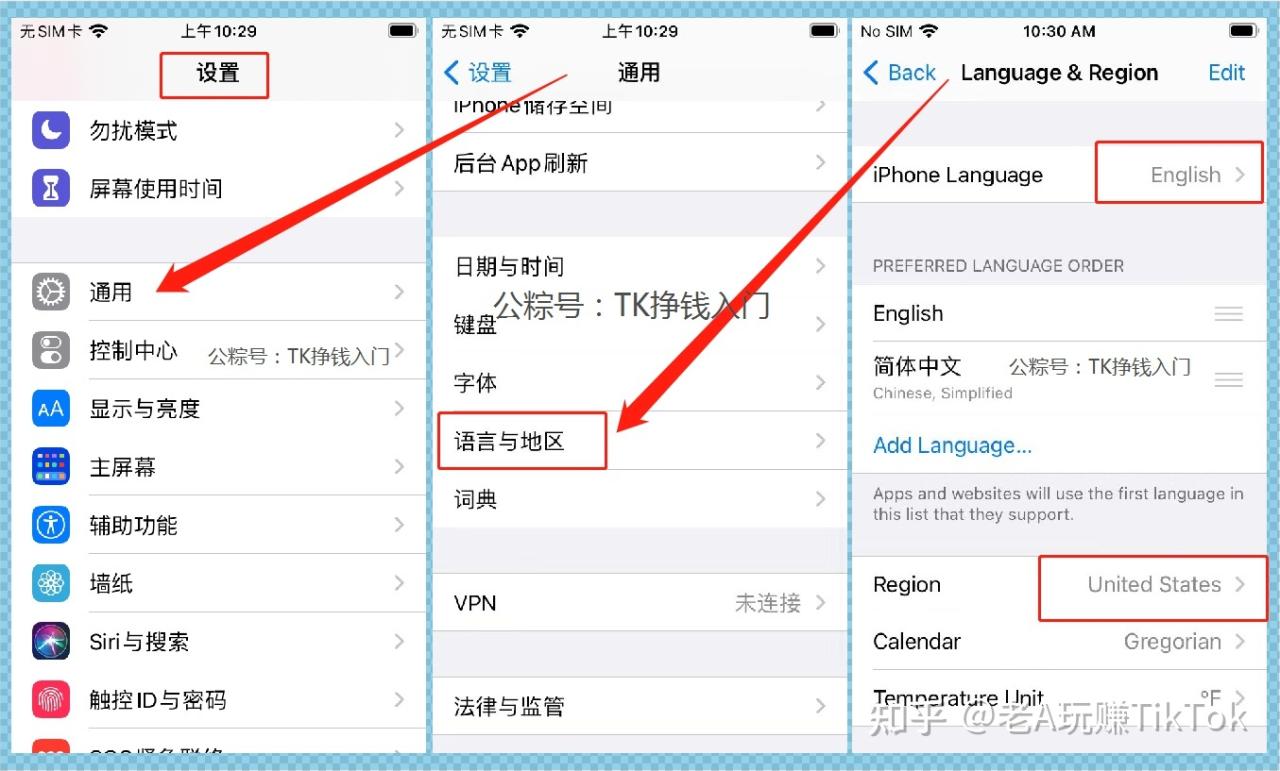Open 显示与亮度 settings row

pos(219,408)
